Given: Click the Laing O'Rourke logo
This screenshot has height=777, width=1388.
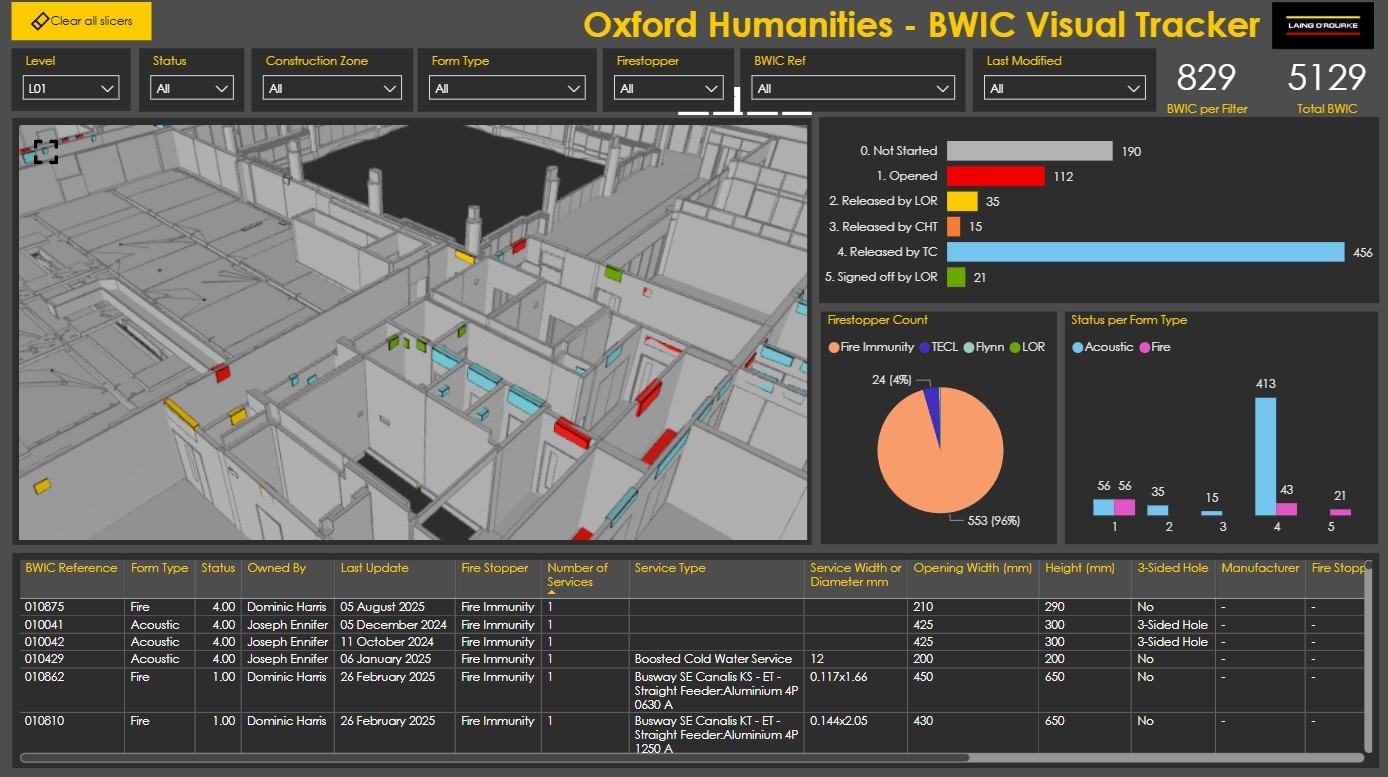Looking at the screenshot, I should point(1322,25).
